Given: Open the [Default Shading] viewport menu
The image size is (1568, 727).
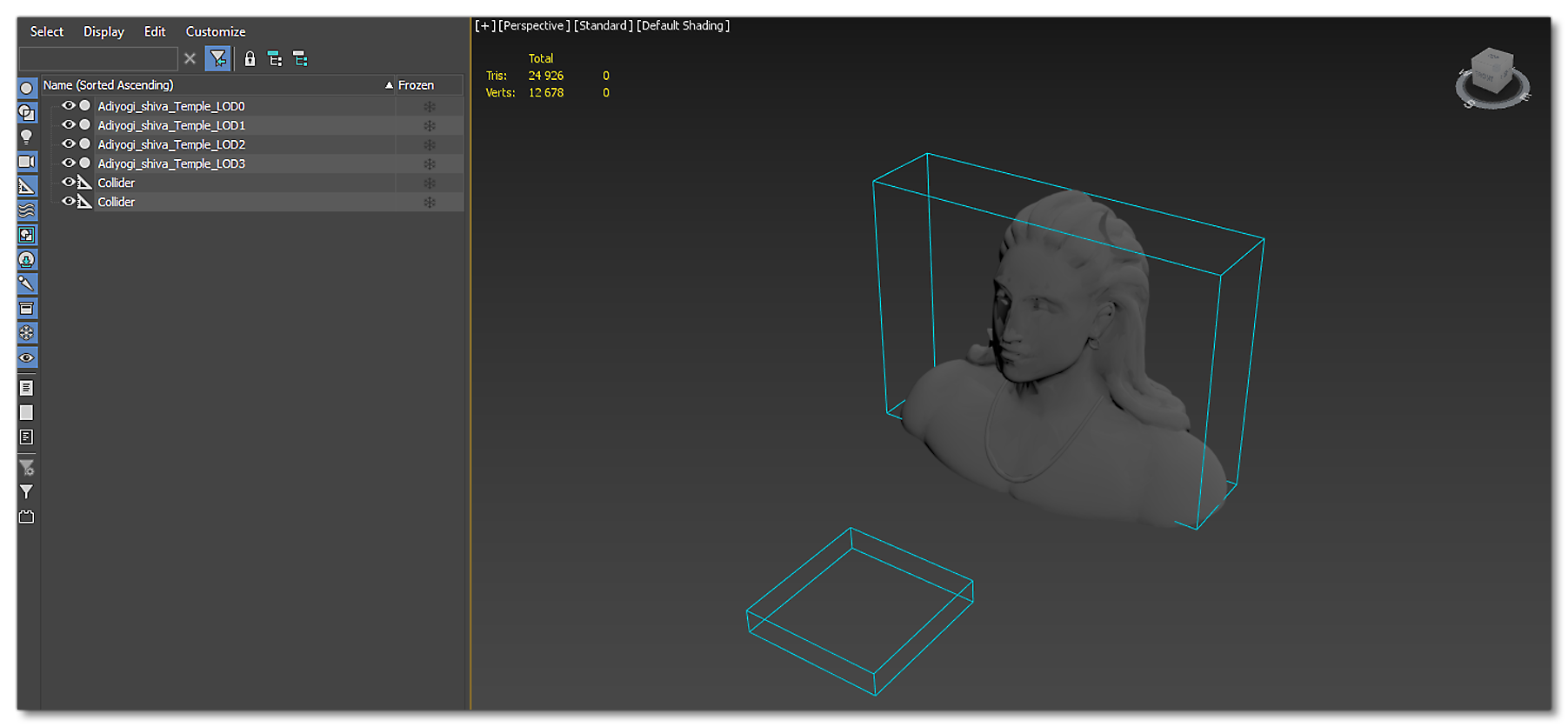Looking at the screenshot, I should point(683,26).
